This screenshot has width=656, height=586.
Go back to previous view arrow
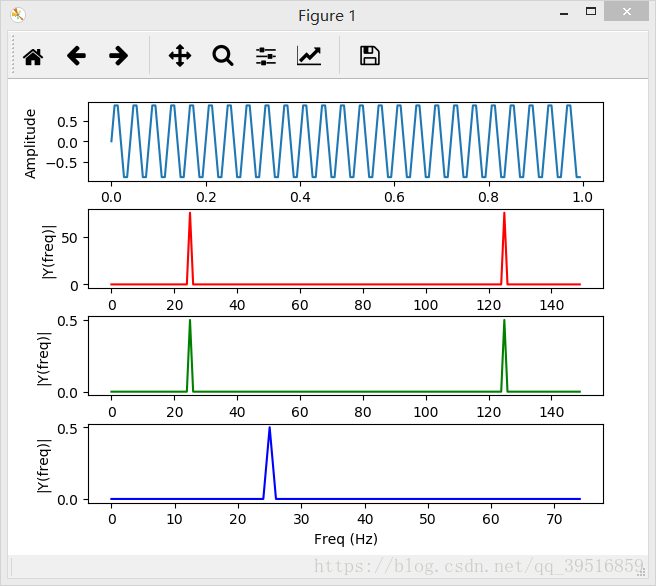click(x=76, y=56)
